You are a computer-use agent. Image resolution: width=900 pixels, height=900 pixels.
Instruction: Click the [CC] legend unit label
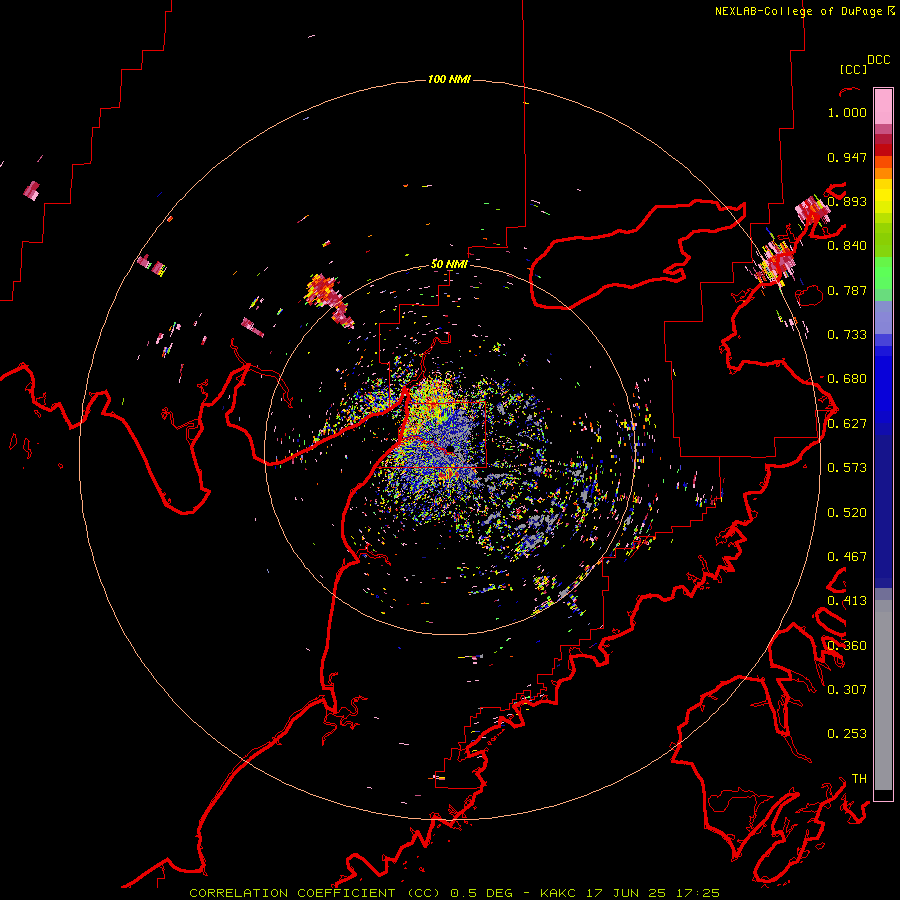(x=853, y=69)
